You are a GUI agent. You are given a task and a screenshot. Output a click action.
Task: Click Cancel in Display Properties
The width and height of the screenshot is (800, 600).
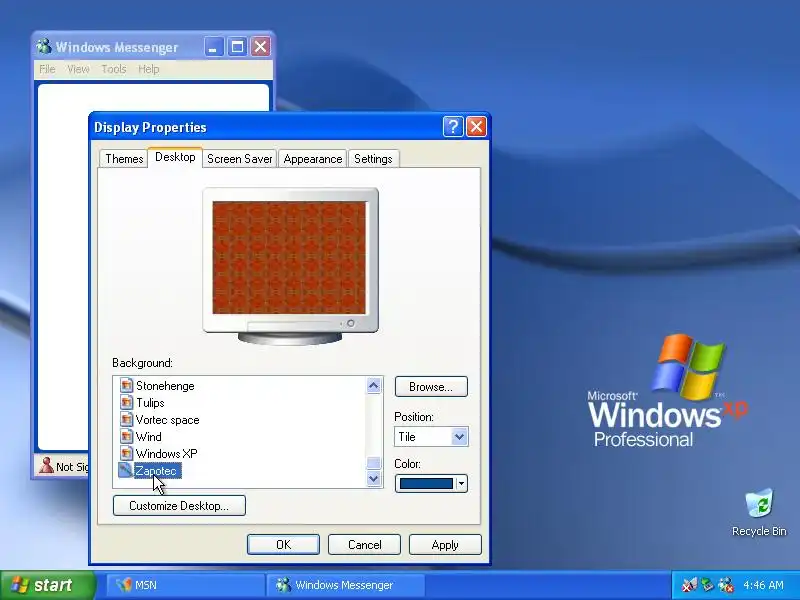[364, 545]
